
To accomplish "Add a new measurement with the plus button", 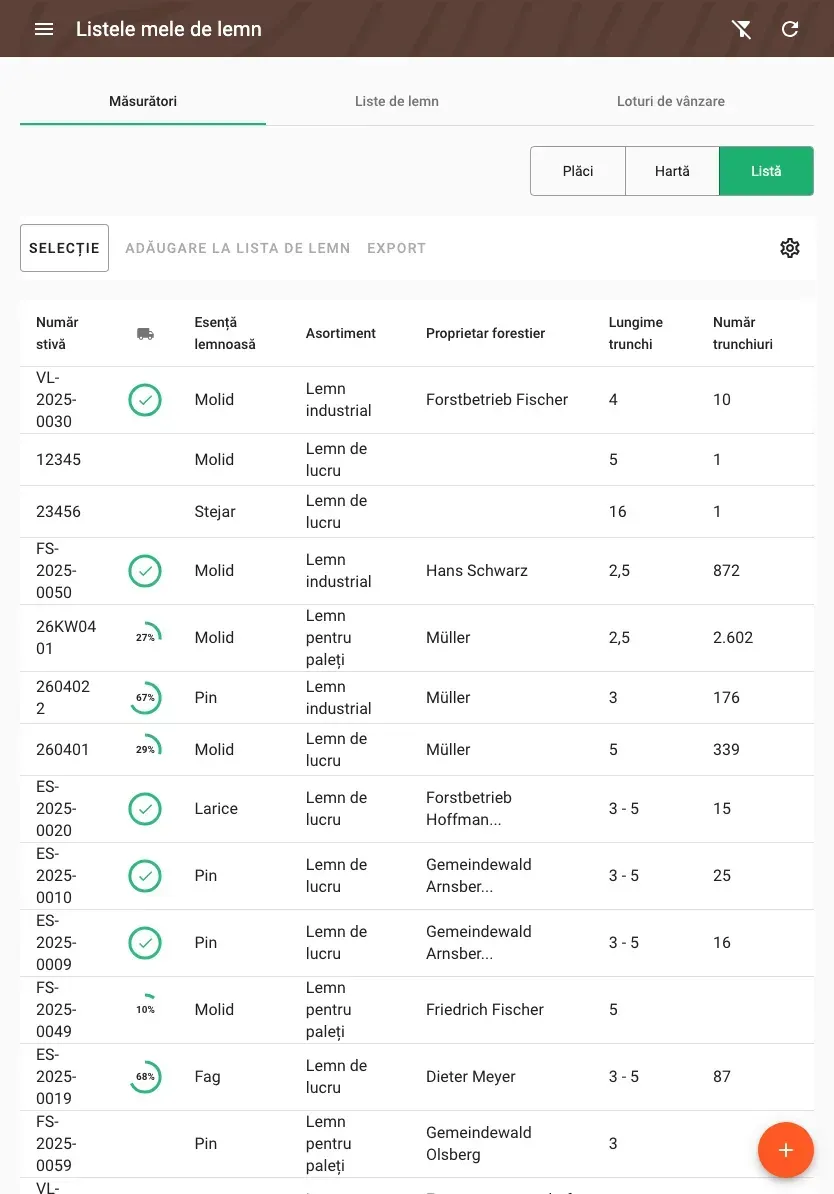I will coord(785,1150).
